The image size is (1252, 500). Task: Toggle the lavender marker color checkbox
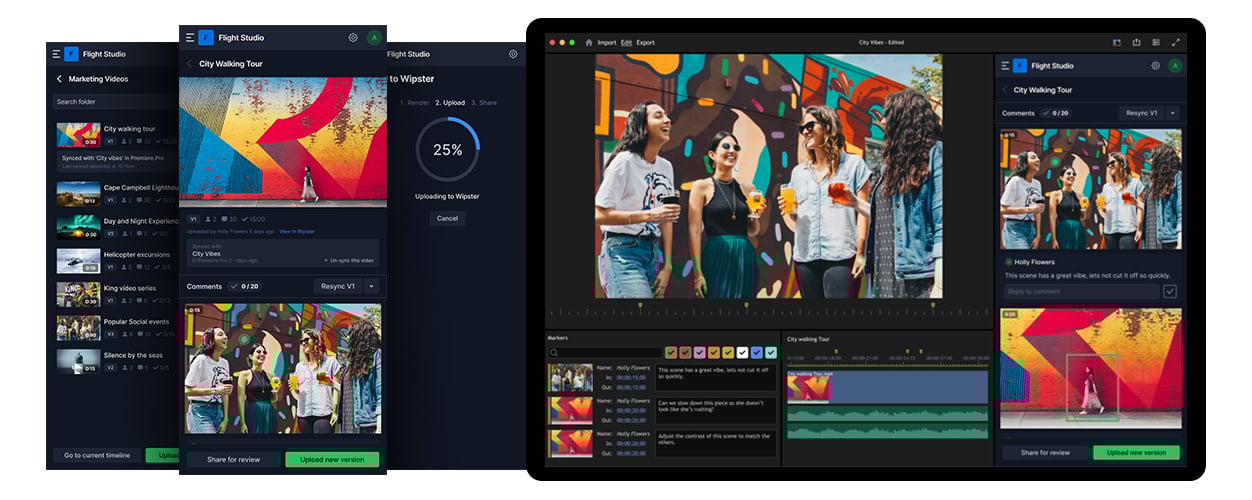(699, 353)
